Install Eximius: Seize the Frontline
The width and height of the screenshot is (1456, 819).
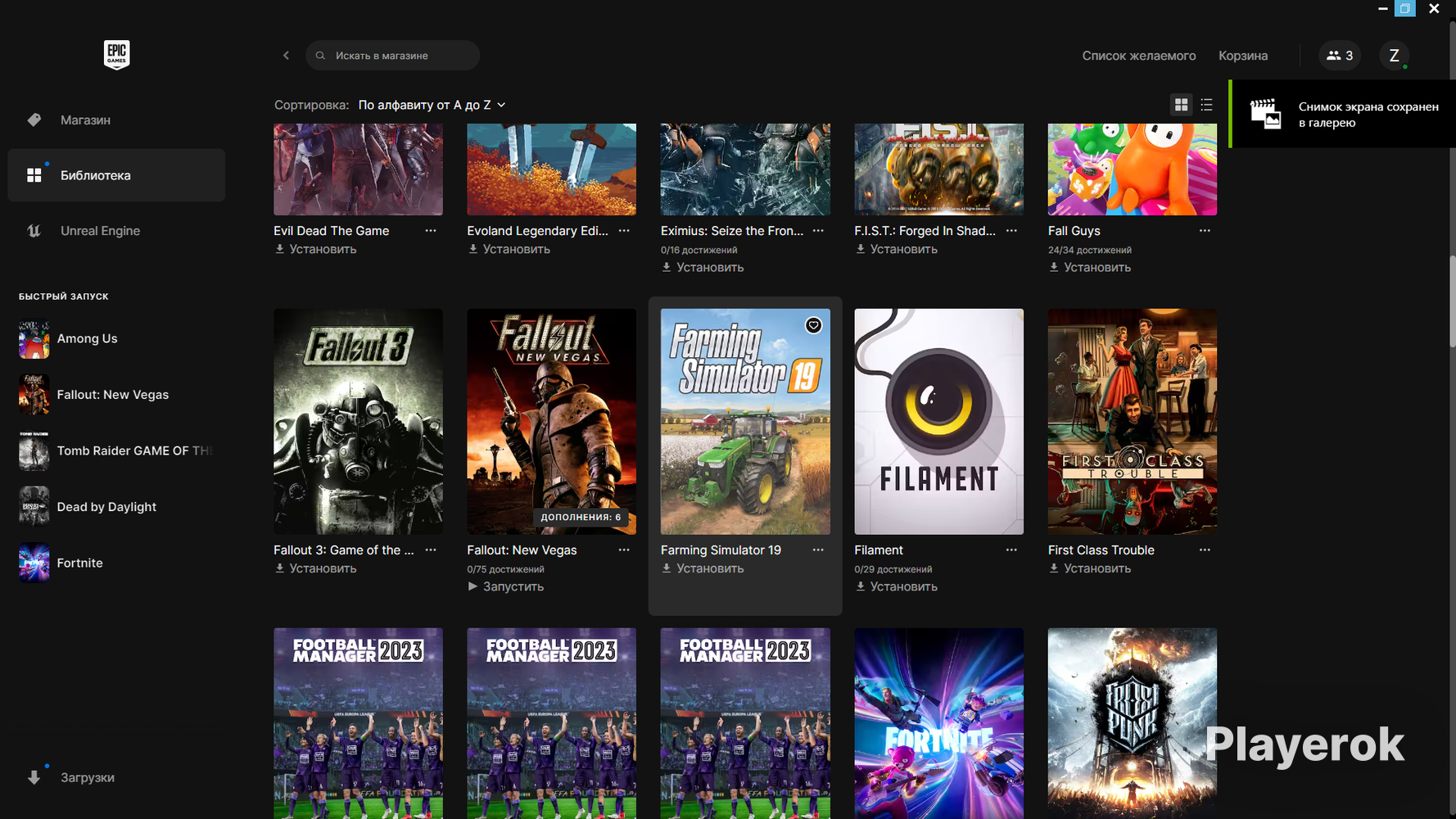(703, 267)
